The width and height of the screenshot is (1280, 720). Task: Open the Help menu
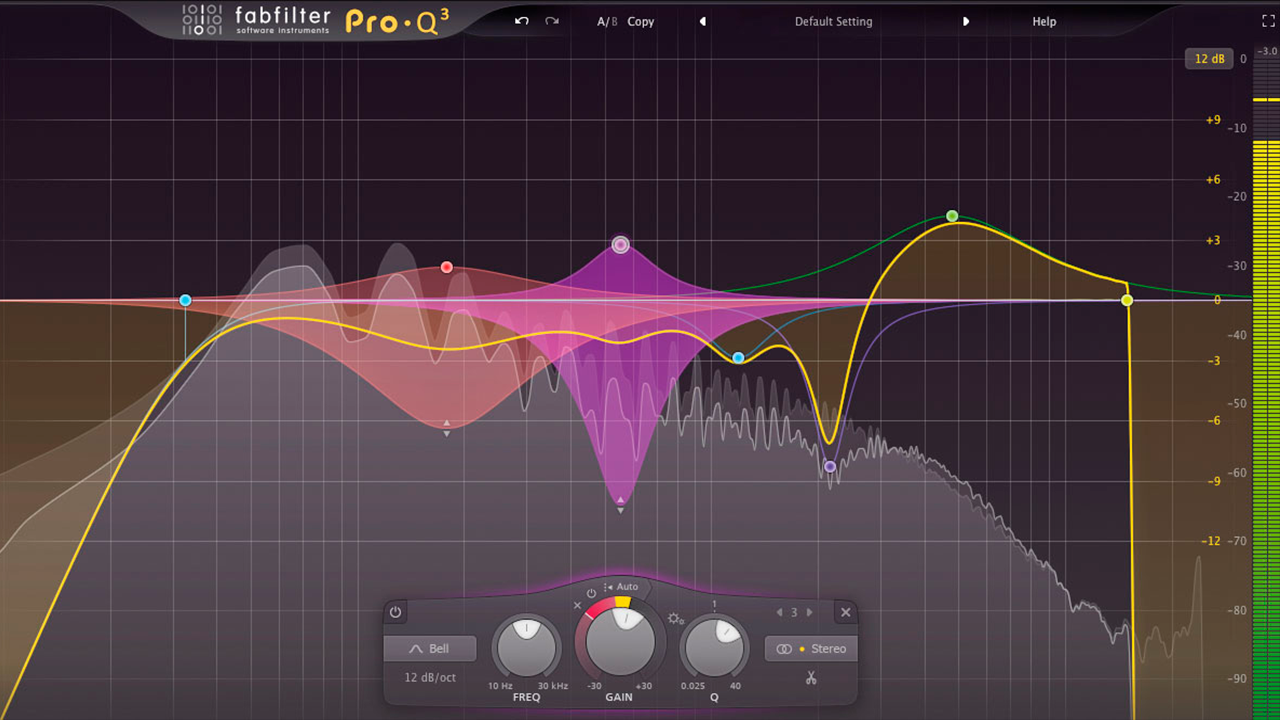click(x=1044, y=21)
